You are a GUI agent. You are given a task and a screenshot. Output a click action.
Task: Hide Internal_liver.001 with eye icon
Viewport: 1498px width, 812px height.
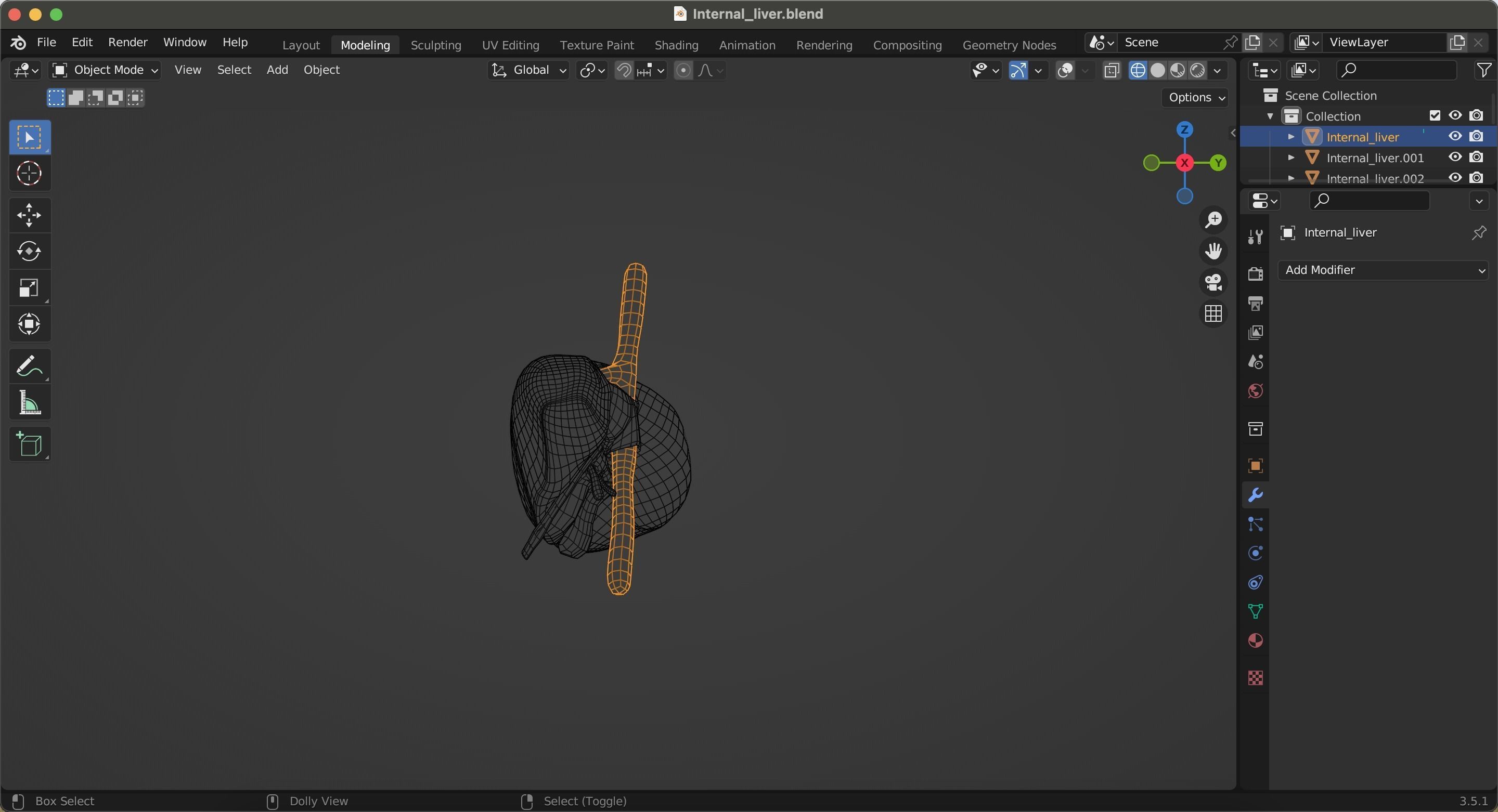pos(1455,158)
